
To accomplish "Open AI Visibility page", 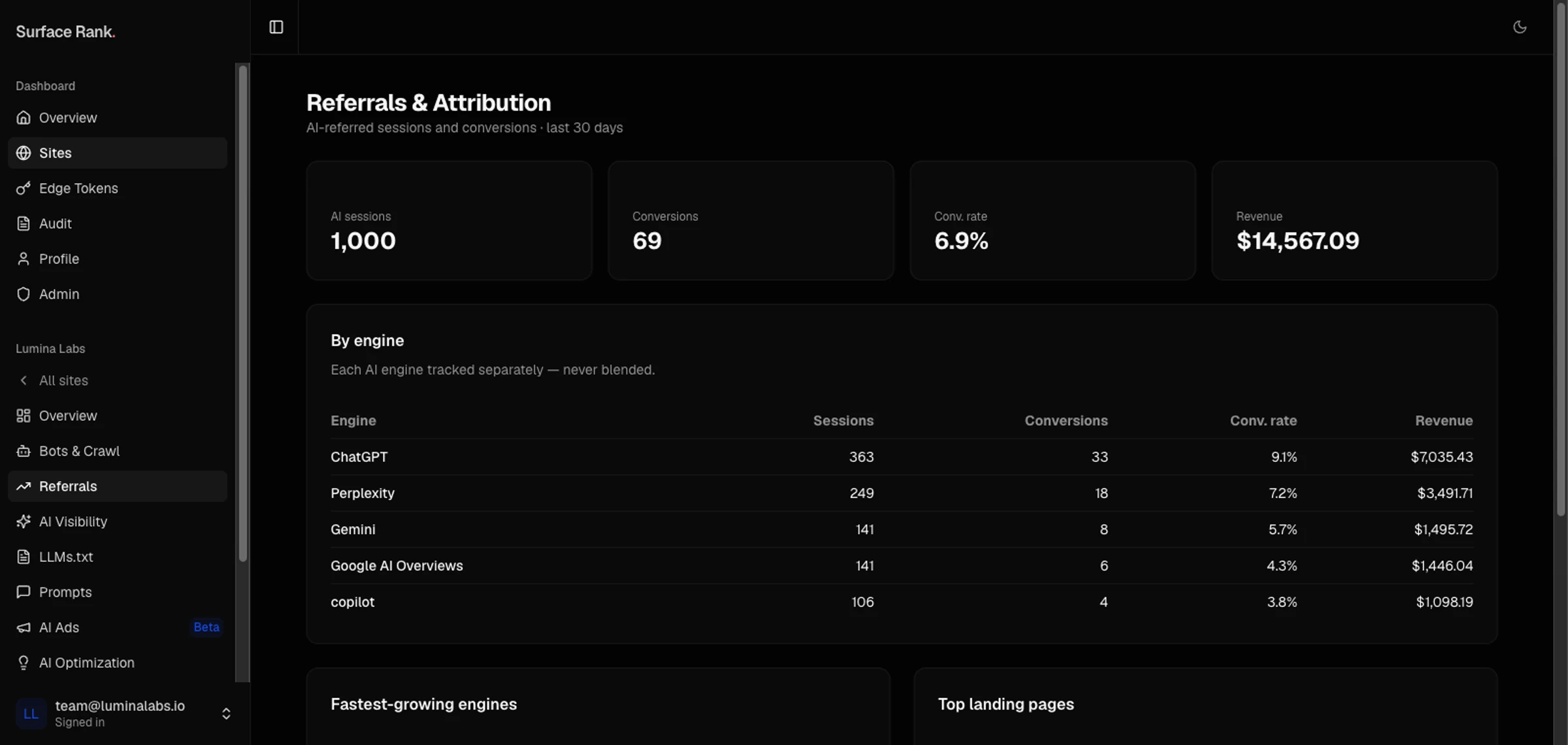I will [118, 521].
